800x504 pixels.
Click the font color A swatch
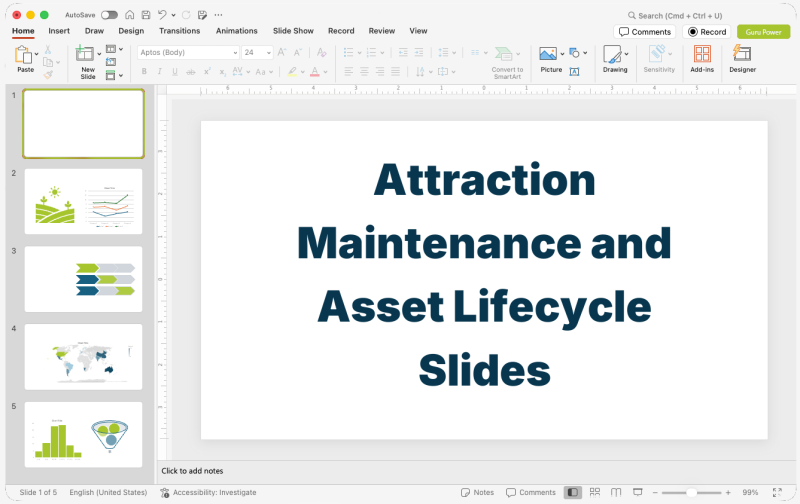pos(315,72)
